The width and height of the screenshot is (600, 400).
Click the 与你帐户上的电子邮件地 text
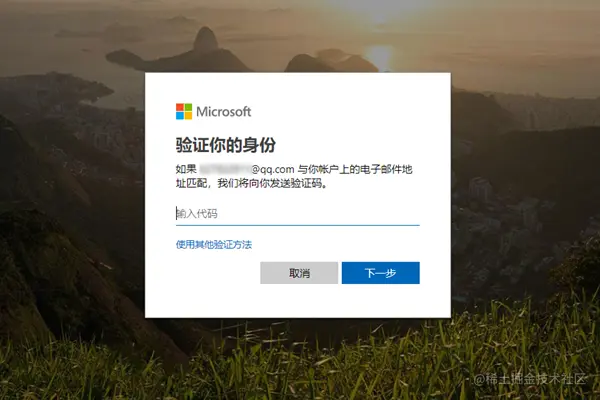355,169
